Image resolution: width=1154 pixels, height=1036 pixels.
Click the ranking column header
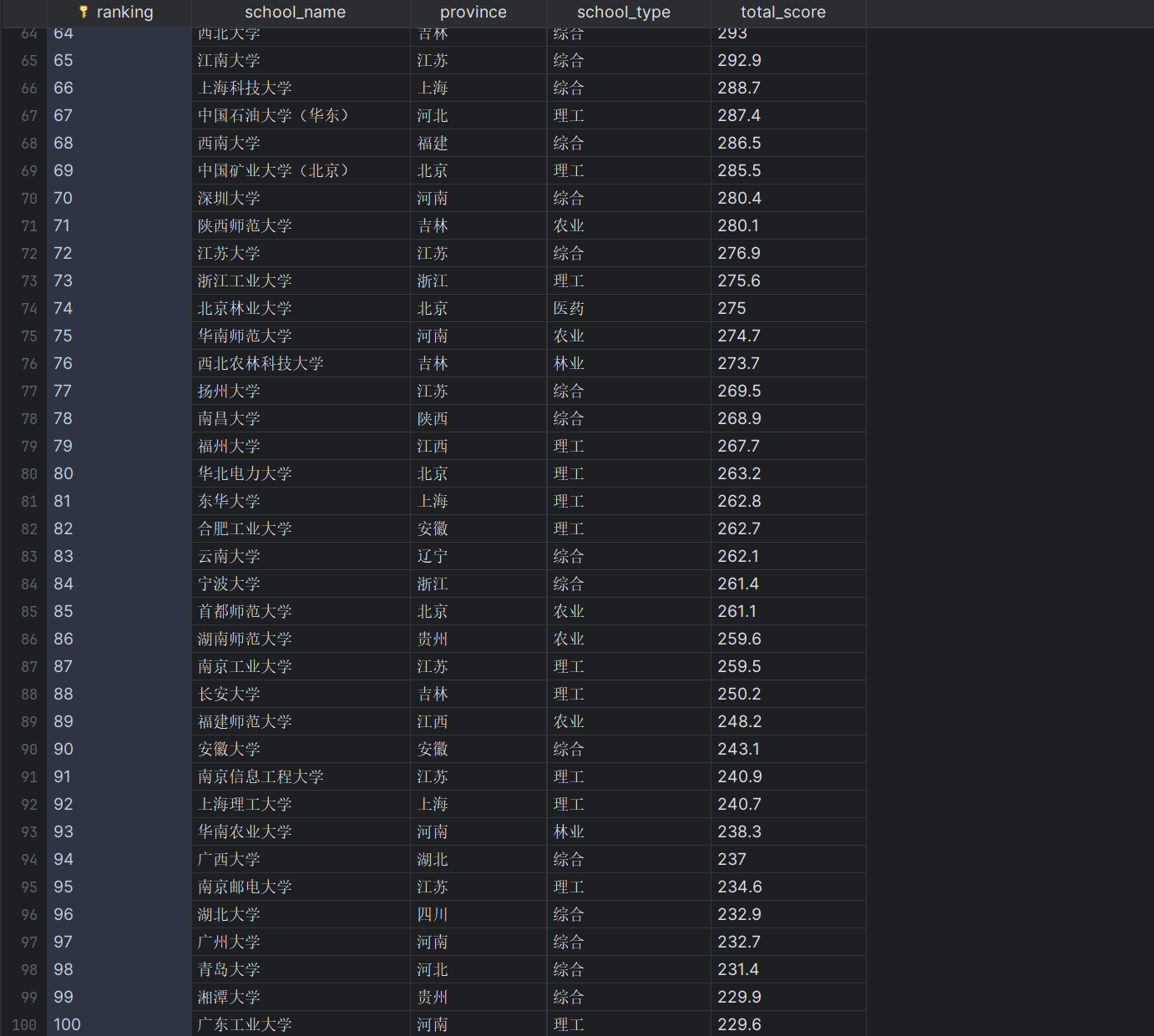[x=119, y=13]
